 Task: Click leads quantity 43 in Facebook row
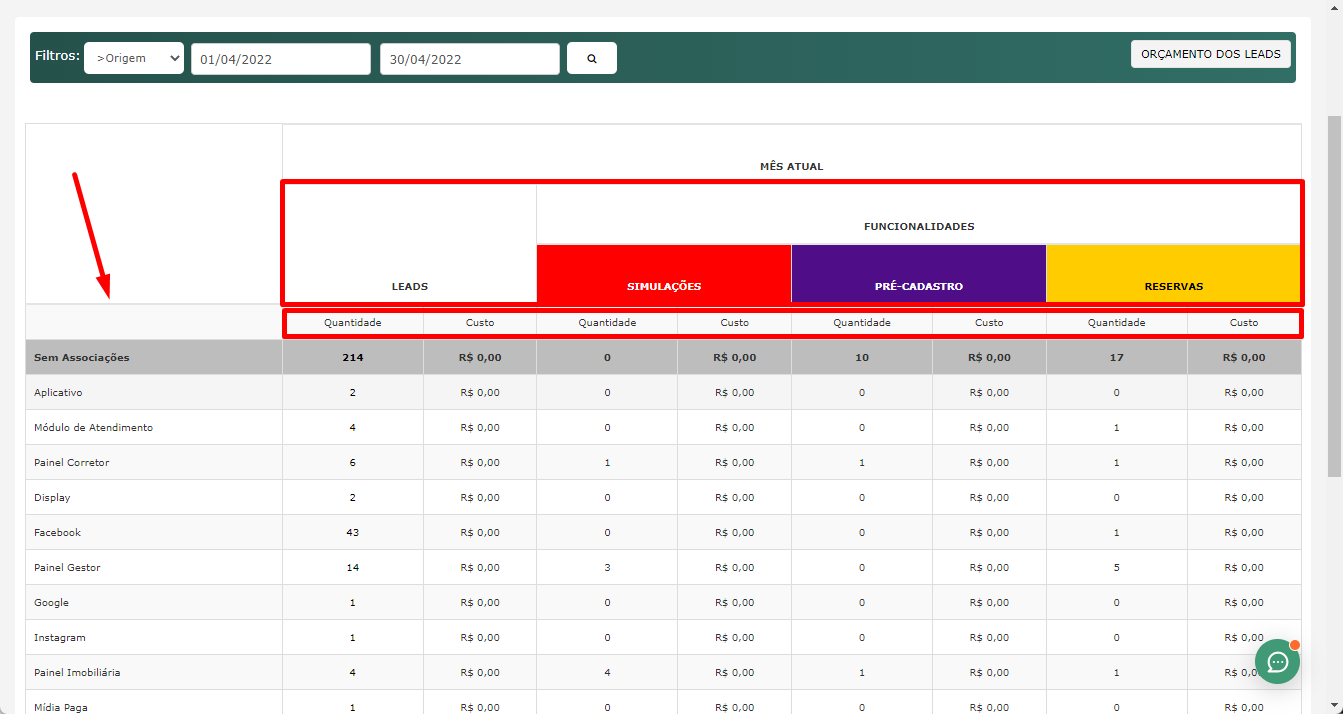point(353,532)
